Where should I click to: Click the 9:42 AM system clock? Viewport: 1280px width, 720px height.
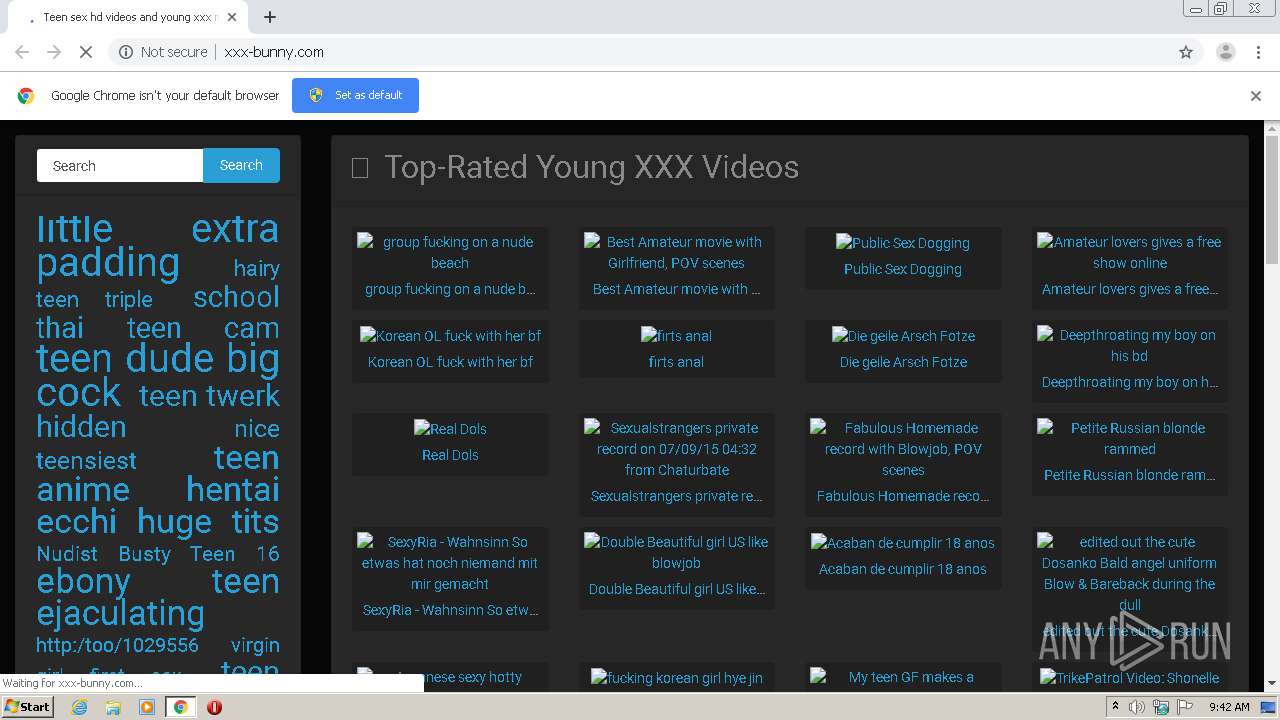click(1229, 707)
